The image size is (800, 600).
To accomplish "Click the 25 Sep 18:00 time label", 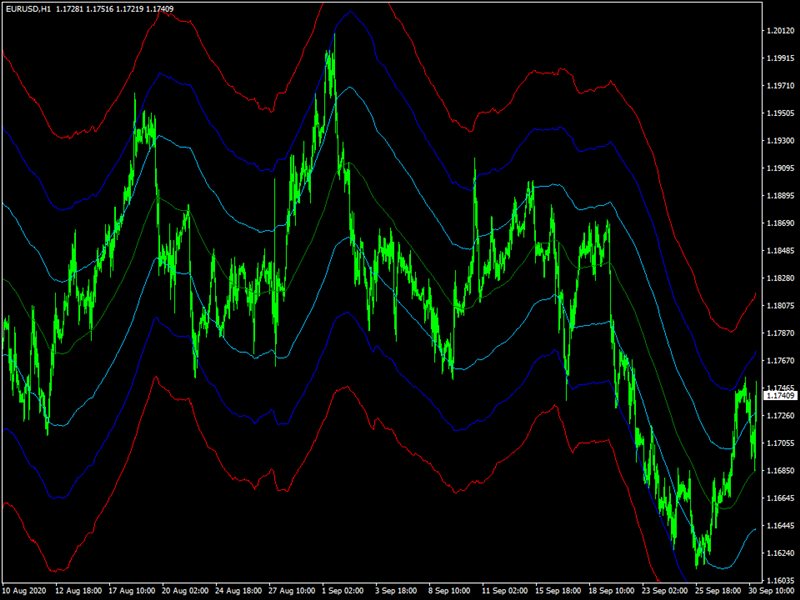I will coord(717,591).
